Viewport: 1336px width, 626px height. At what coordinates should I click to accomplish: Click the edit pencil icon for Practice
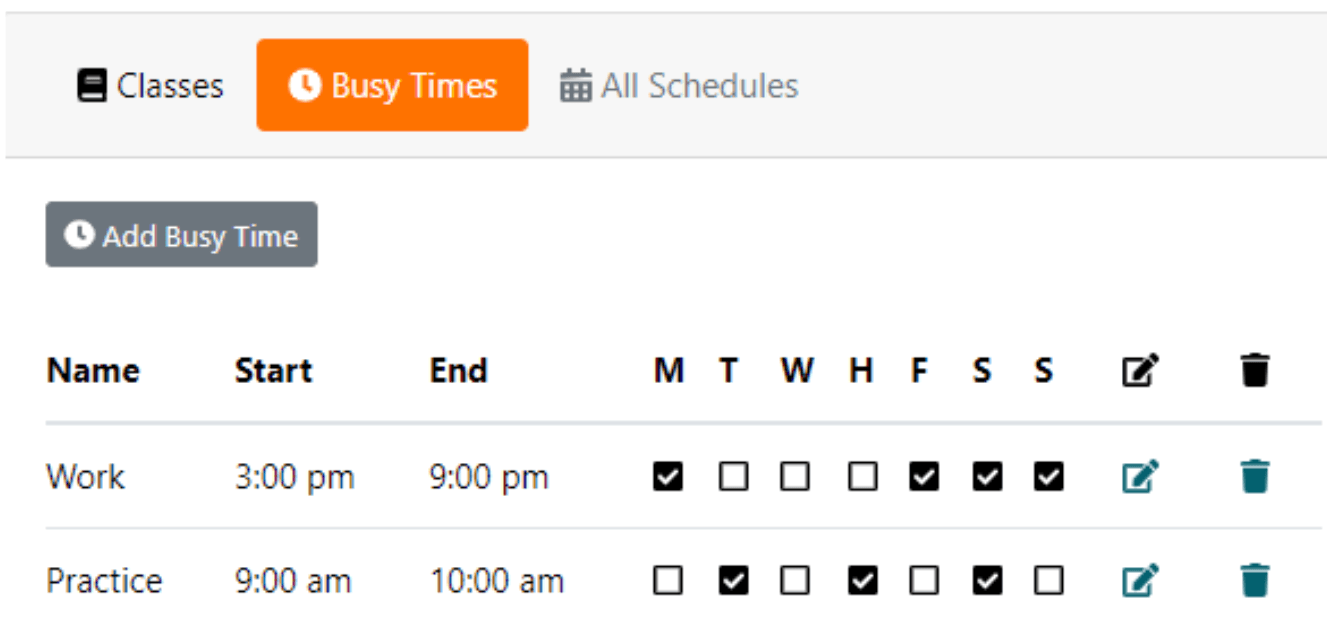[1140, 580]
